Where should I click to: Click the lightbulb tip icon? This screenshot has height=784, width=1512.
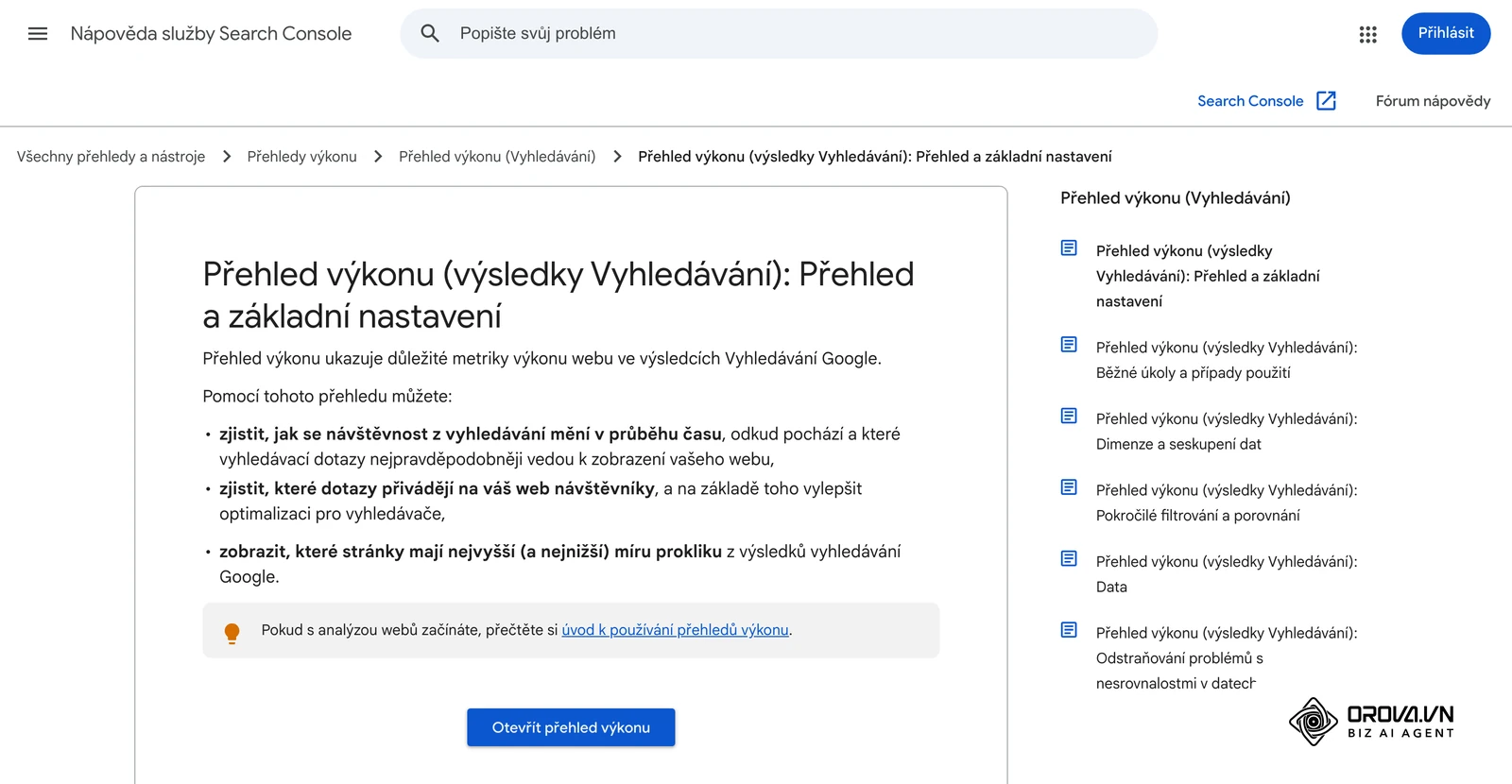pos(232,633)
